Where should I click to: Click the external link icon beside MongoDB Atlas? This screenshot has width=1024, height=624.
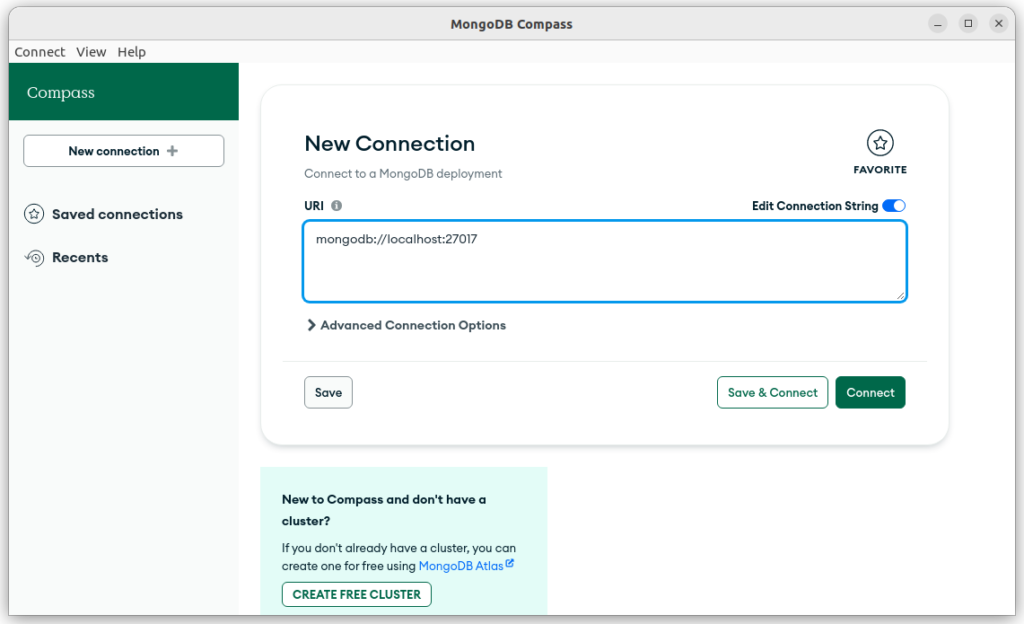coord(509,563)
